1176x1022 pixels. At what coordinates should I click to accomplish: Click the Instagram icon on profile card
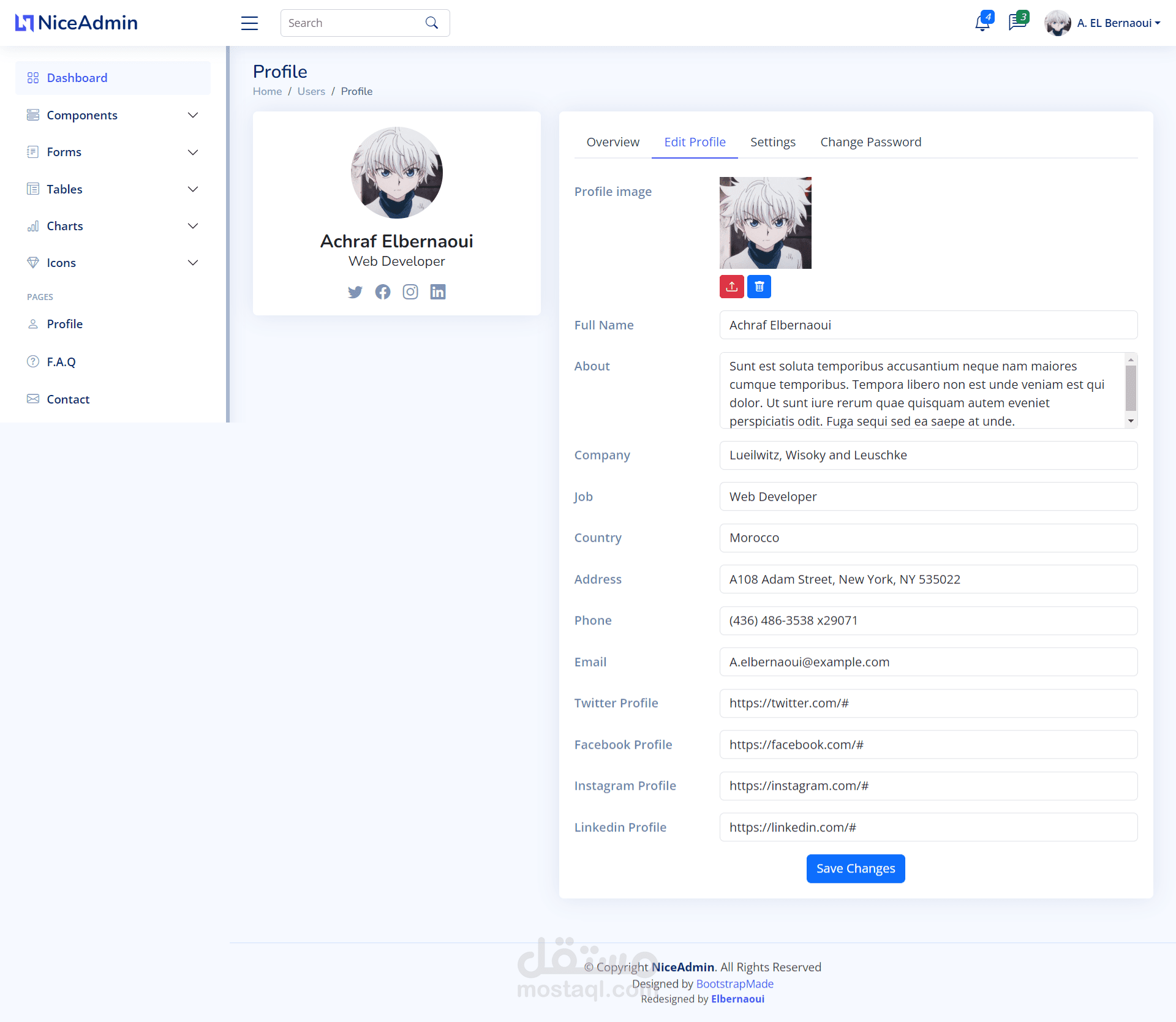[410, 292]
